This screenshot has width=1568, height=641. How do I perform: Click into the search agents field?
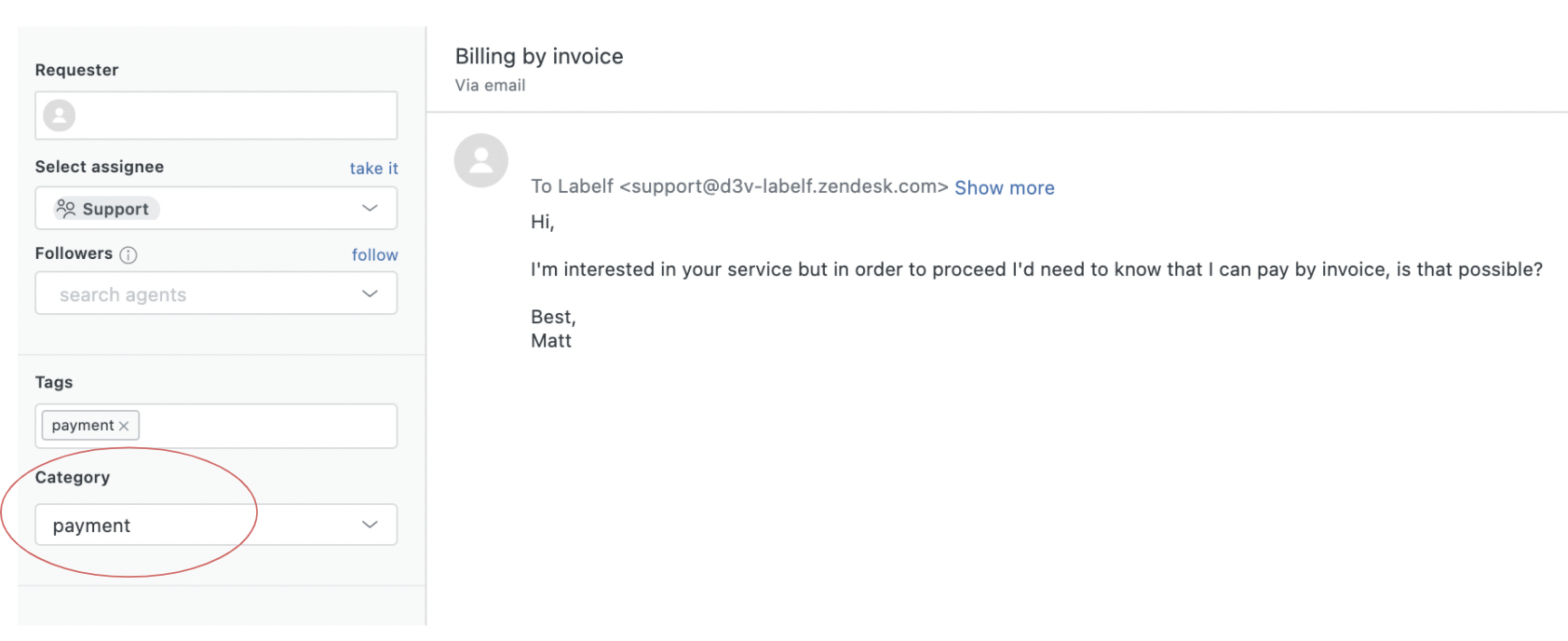(x=186, y=294)
